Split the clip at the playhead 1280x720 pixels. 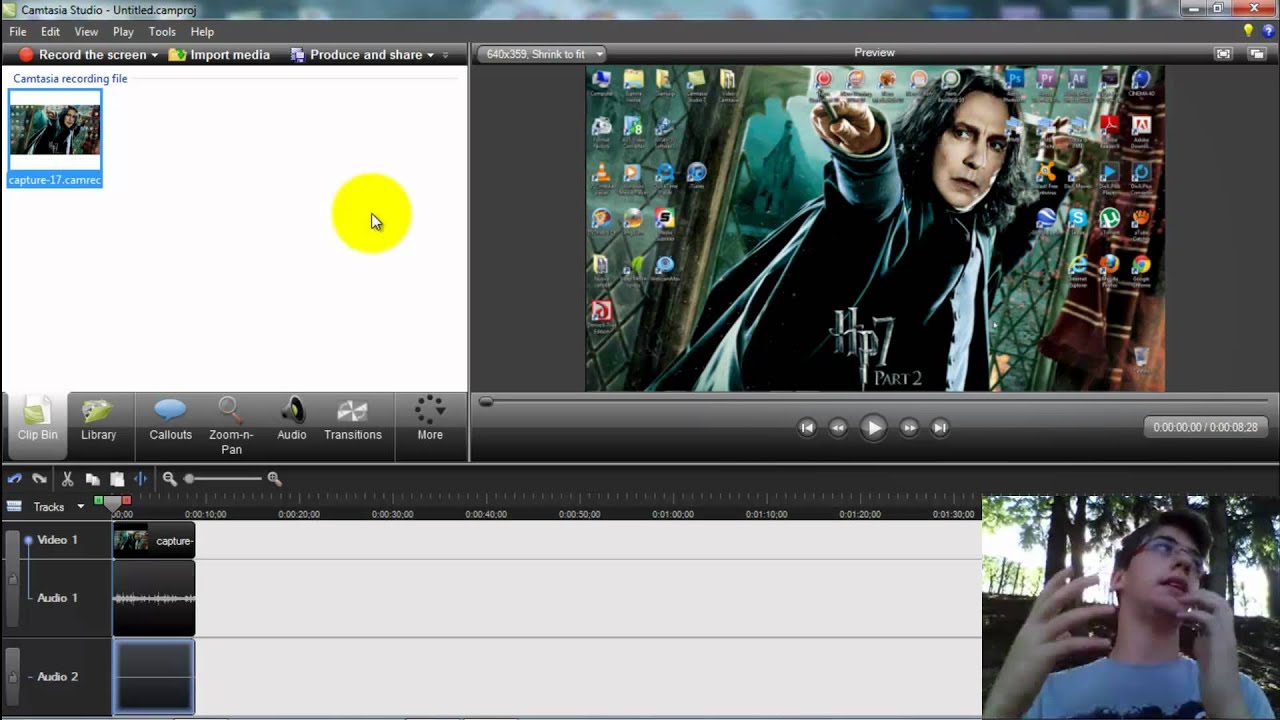[140, 479]
